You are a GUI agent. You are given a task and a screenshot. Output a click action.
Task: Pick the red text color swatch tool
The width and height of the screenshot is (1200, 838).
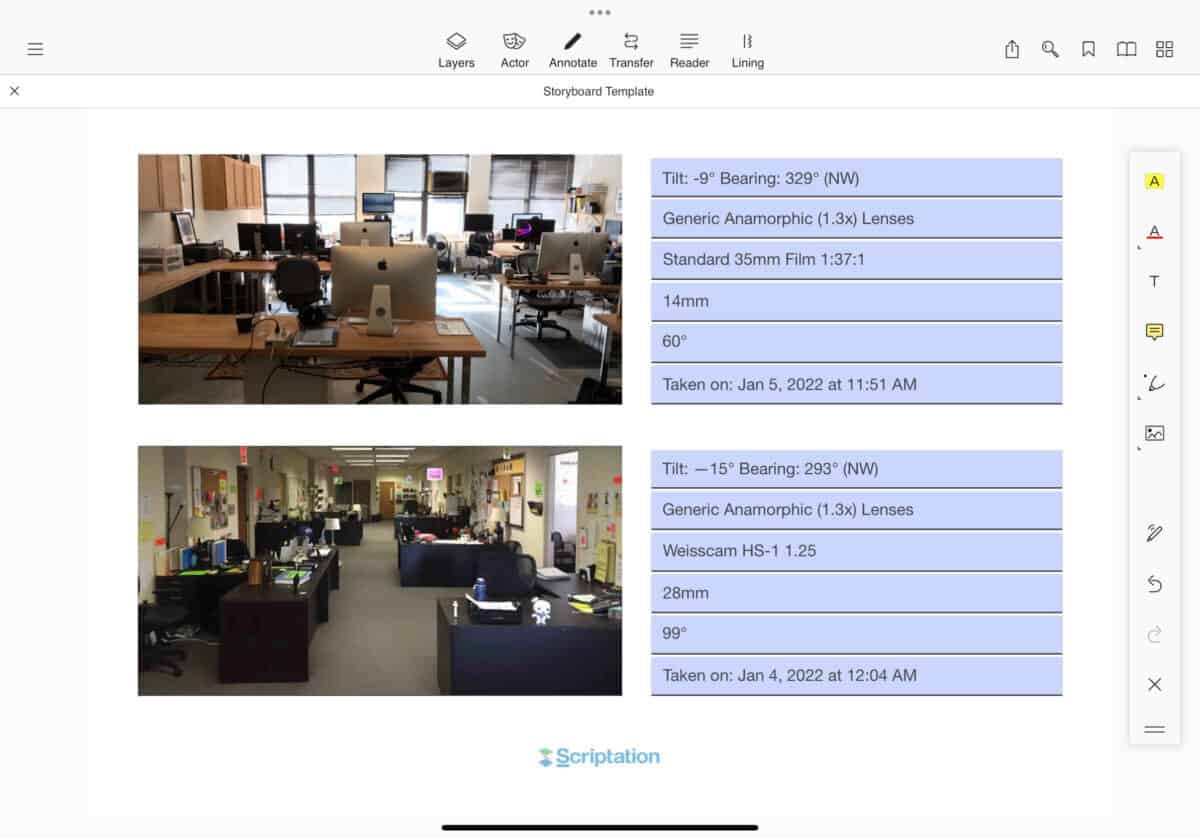coord(1154,231)
